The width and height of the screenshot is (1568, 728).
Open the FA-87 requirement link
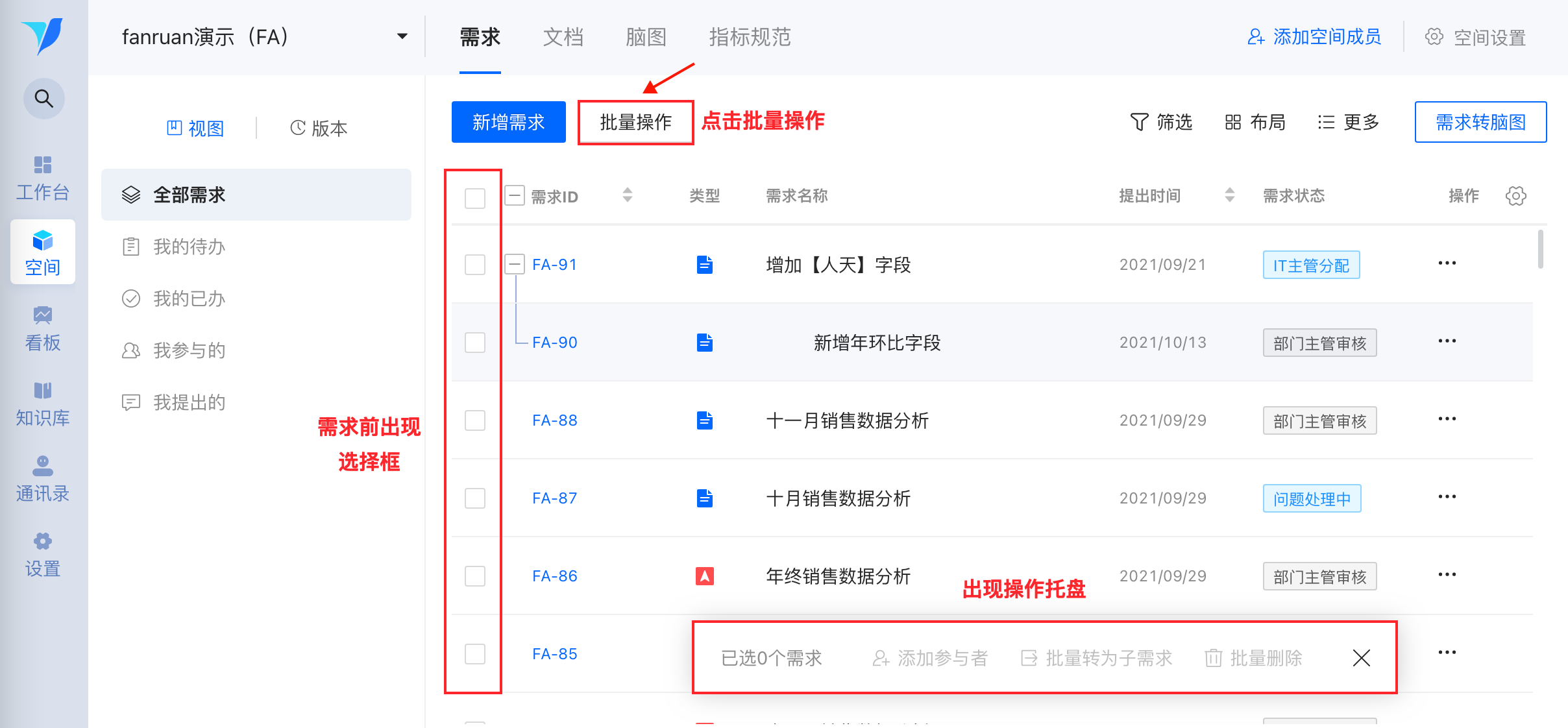tap(554, 498)
